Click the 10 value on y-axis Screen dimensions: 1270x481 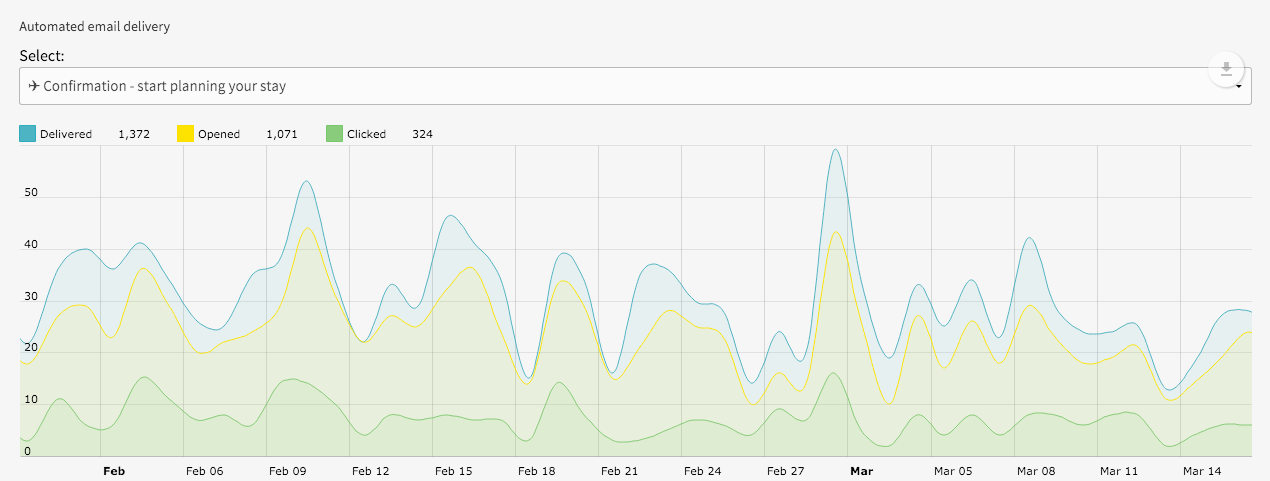(31, 400)
